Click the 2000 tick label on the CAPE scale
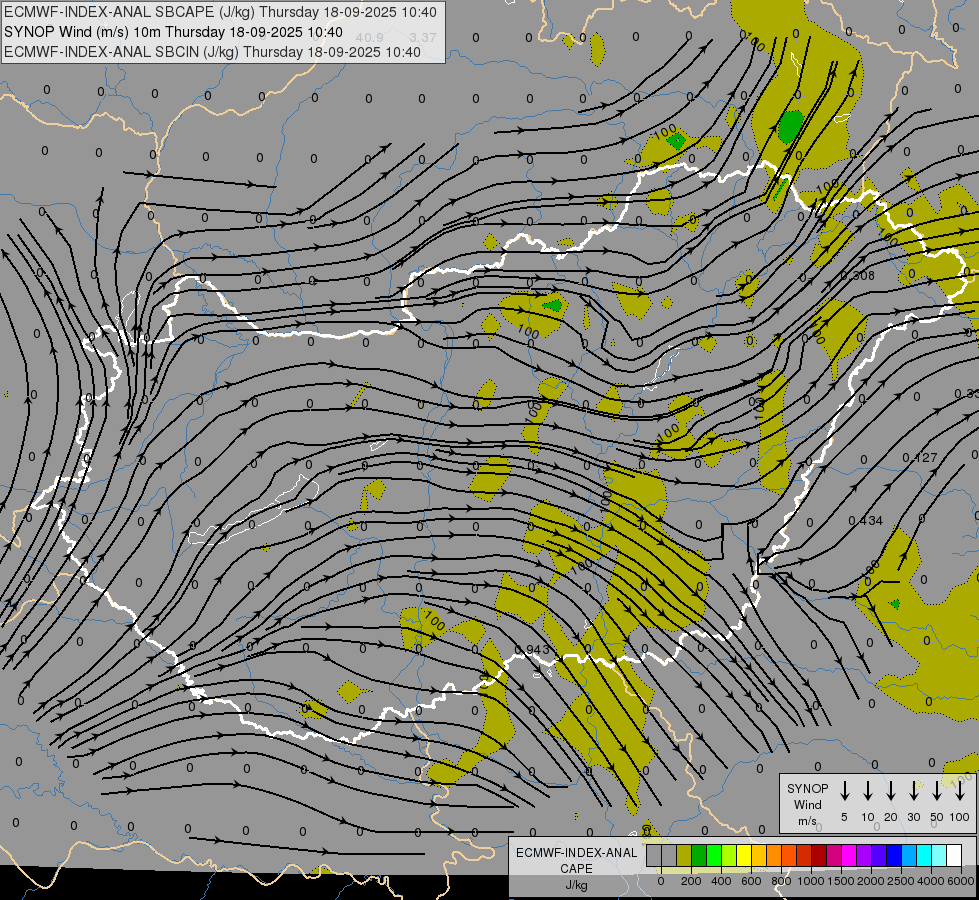Screen dimensions: 979x900 click(871, 881)
